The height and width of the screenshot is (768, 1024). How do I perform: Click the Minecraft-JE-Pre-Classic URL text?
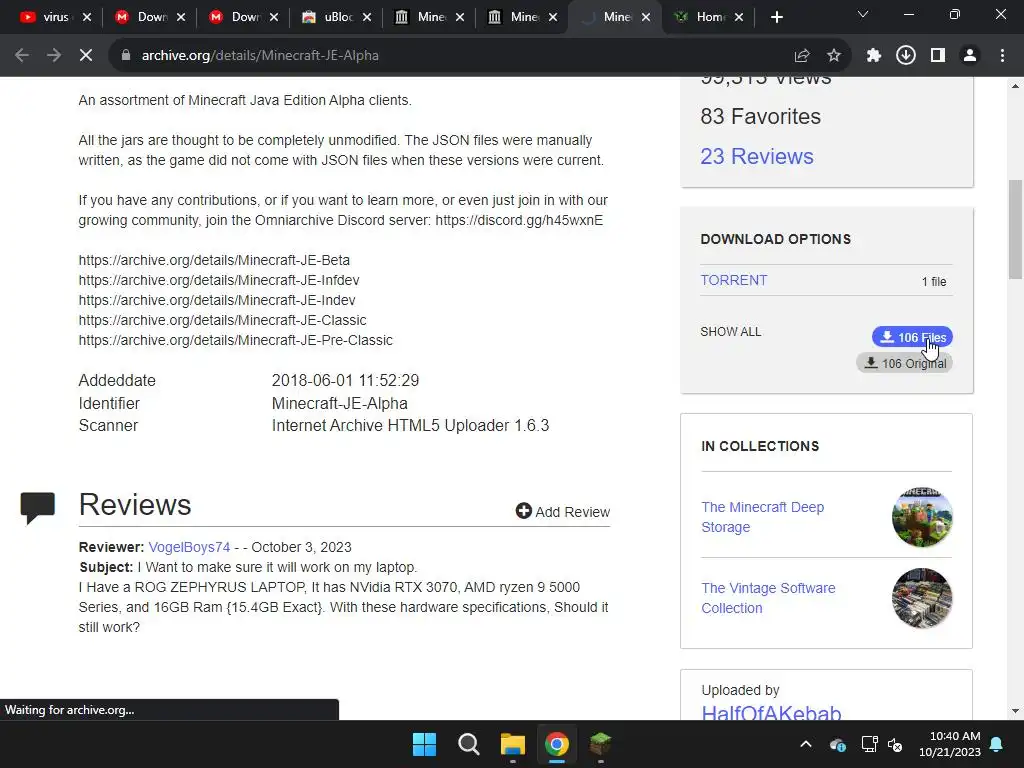click(236, 340)
